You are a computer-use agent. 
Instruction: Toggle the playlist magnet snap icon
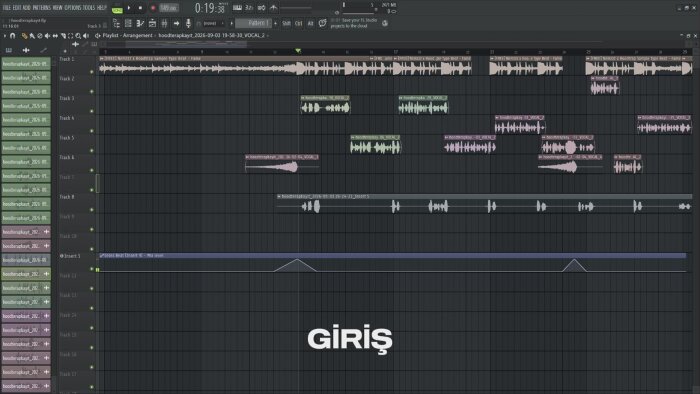(12, 36)
